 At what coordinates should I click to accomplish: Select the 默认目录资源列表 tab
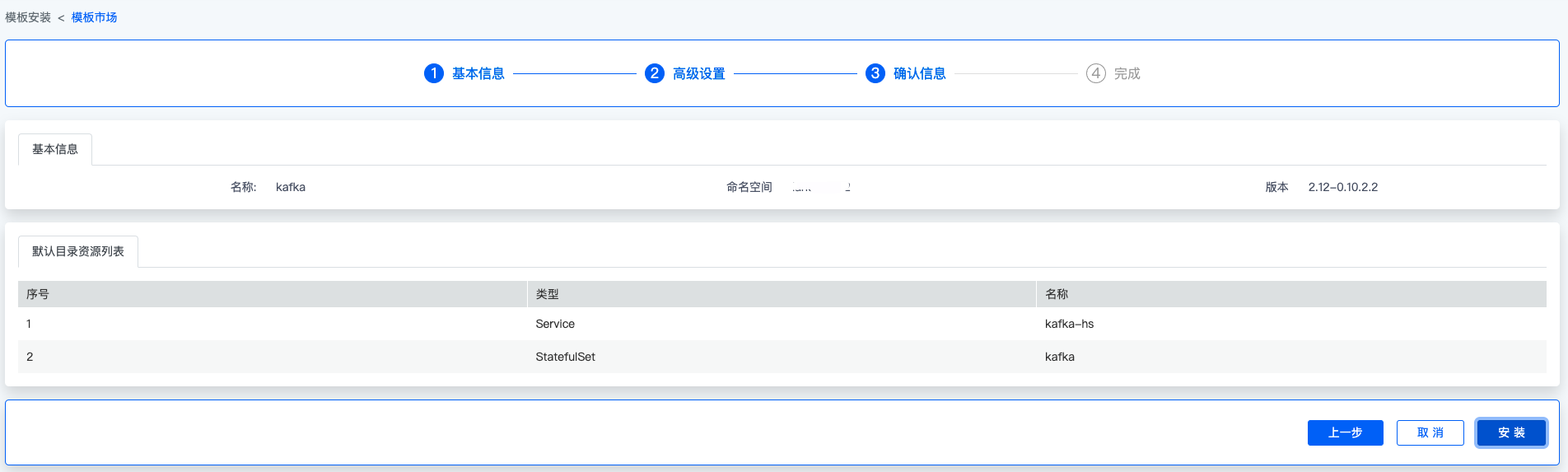pos(78,251)
